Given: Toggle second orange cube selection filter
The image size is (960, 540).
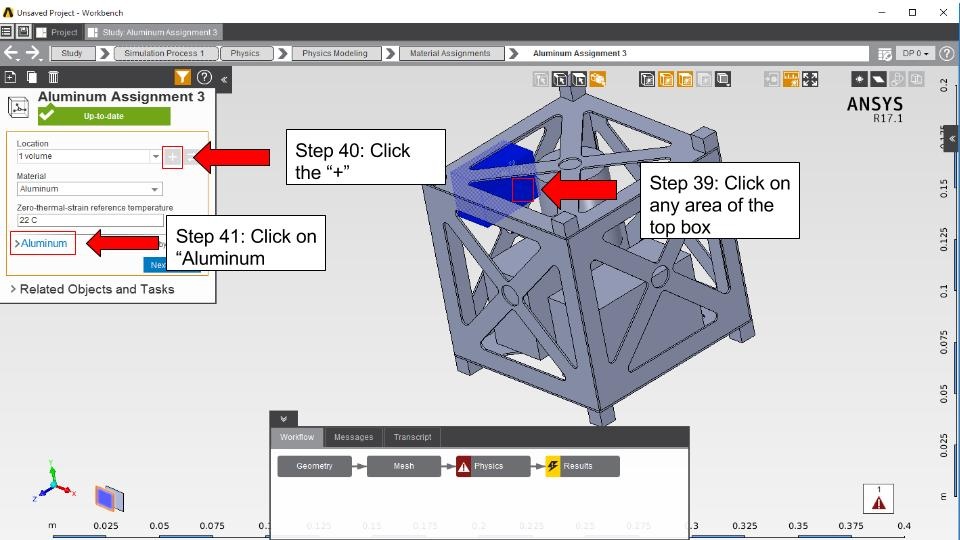Looking at the screenshot, I should tap(685, 79).
